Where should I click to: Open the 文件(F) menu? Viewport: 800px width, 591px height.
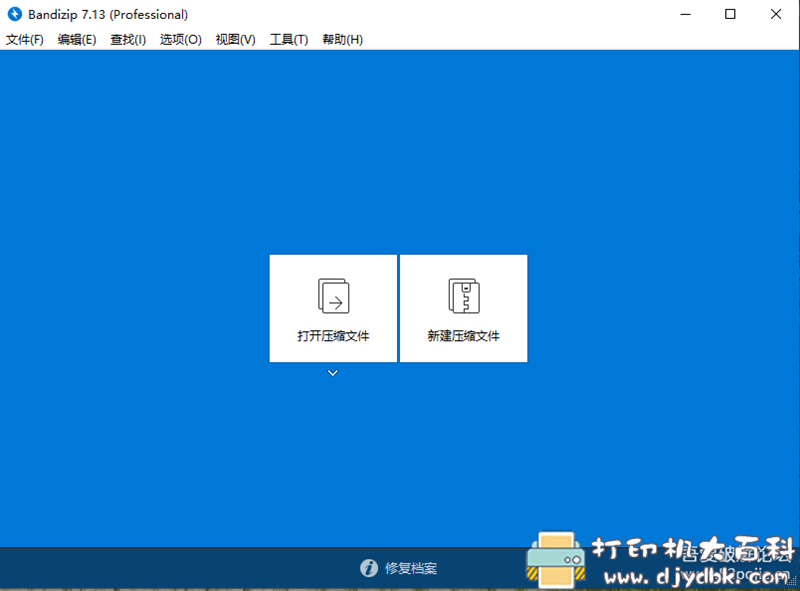24,39
